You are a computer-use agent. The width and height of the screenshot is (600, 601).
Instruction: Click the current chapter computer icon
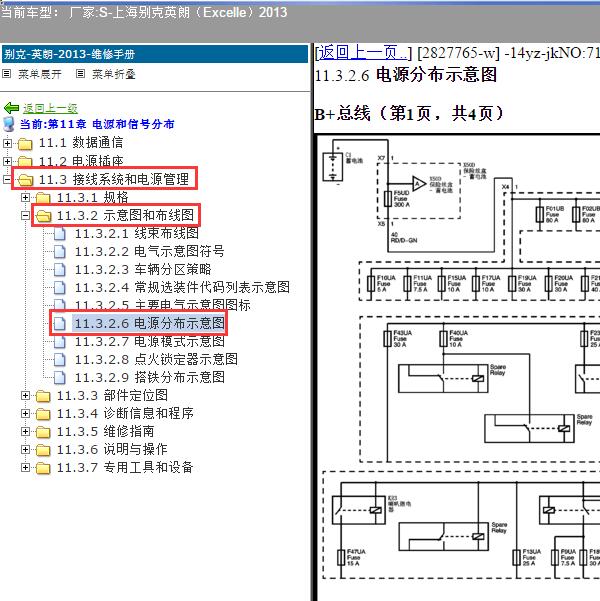pos(8,125)
